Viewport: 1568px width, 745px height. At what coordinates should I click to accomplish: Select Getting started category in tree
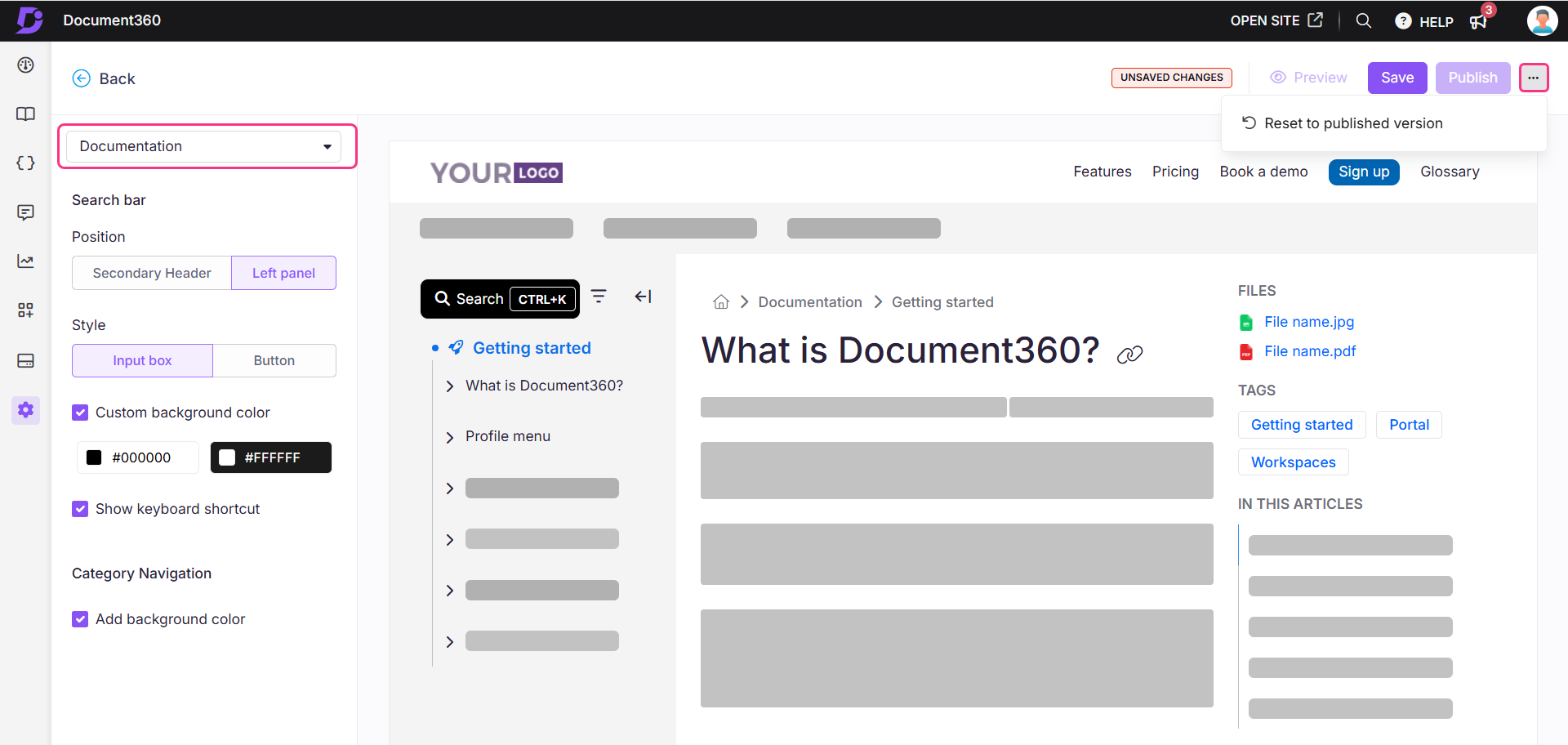(x=532, y=348)
